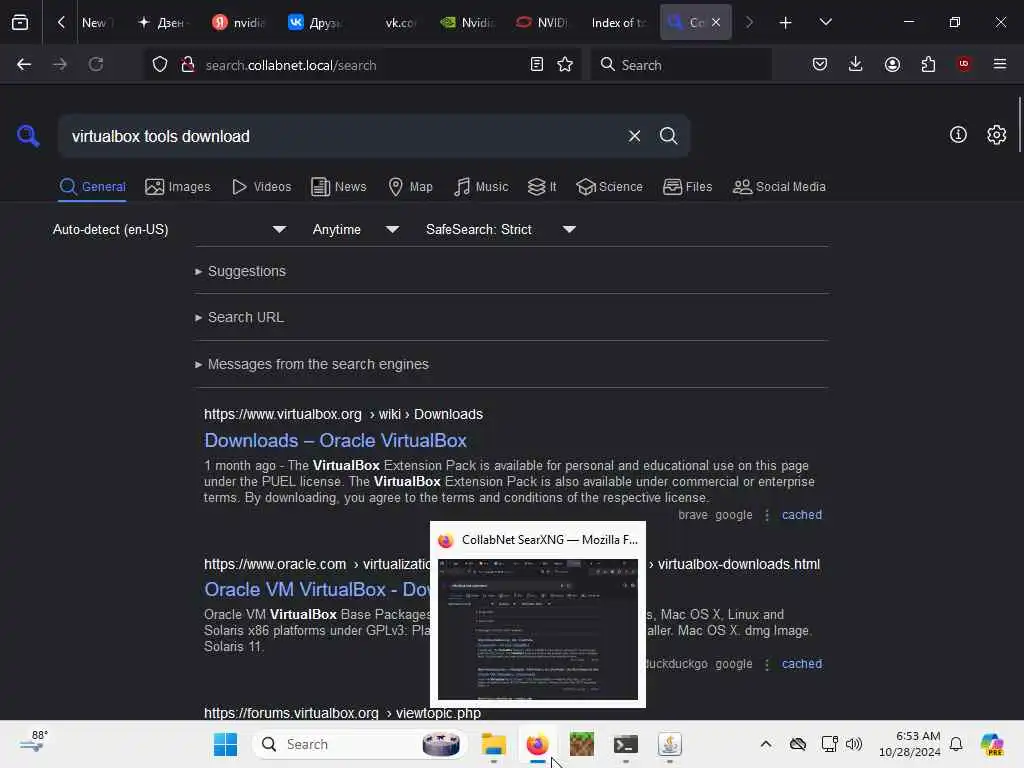Switch to the Social Media category
Screen dimensions: 1024x768
[779, 187]
